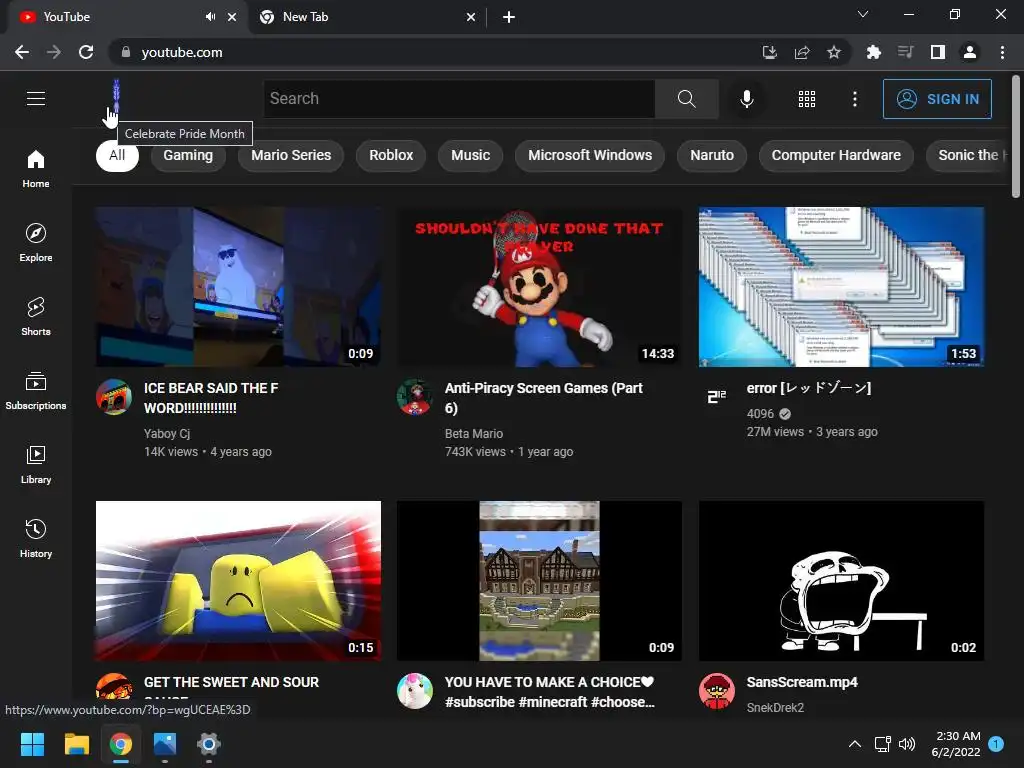Open the Ice Bear video thumbnail
The height and width of the screenshot is (768, 1024).
(x=238, y=287)
